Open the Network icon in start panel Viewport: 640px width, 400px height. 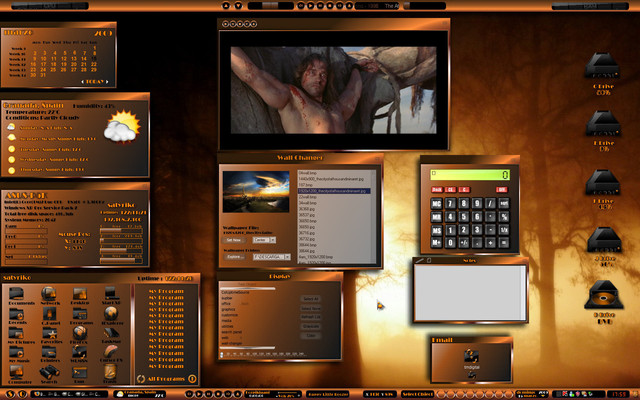click(49, 293)
